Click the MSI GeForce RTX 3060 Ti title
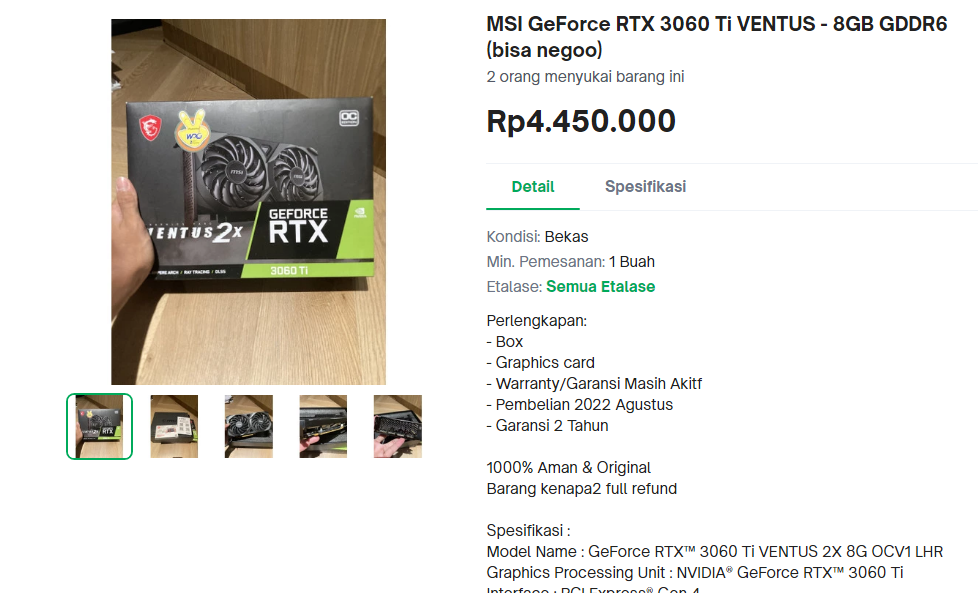Image resolution: width=978 pixels, height=593 pixels. point(717,37)
